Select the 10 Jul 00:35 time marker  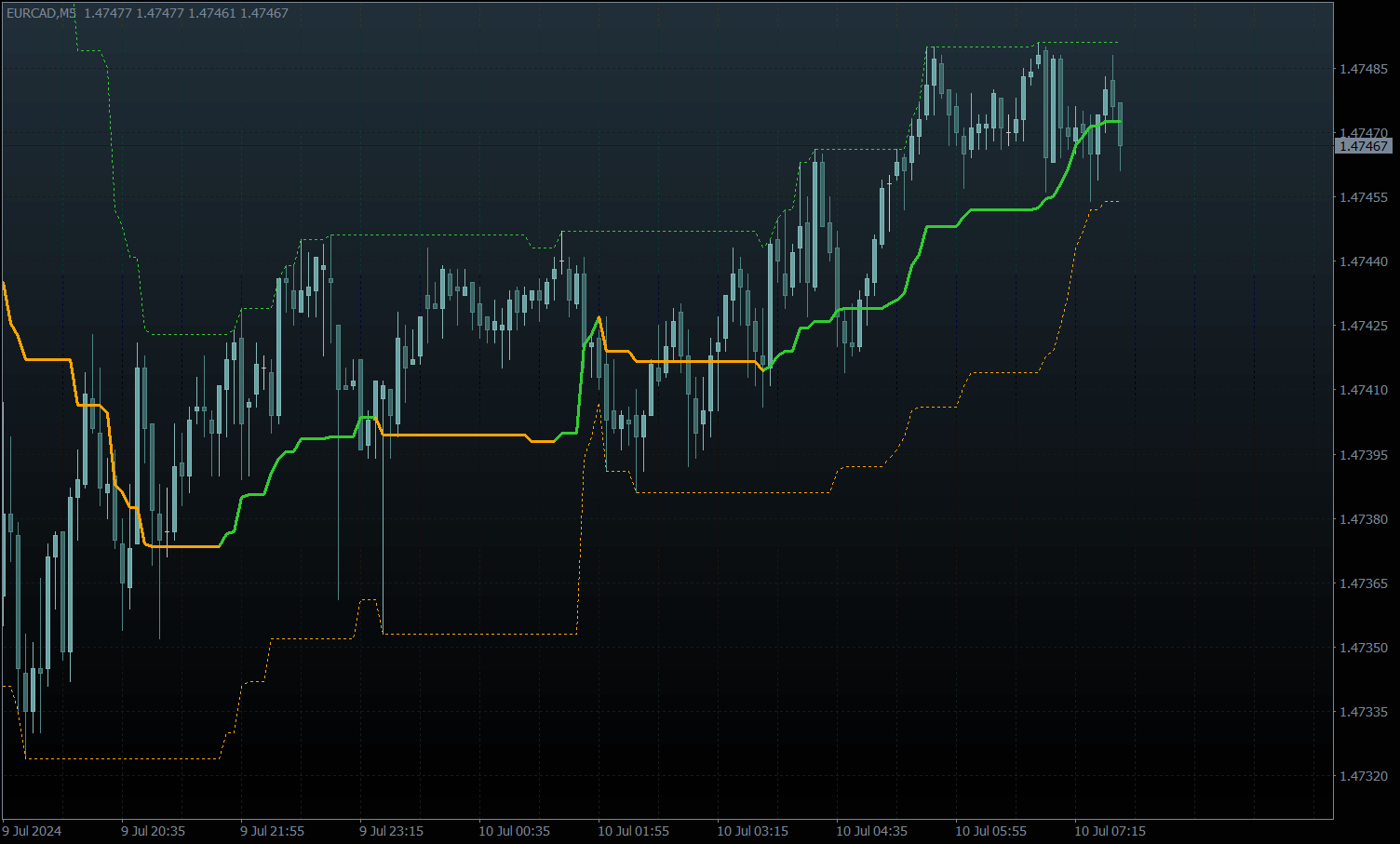click(x=514, y=831)
